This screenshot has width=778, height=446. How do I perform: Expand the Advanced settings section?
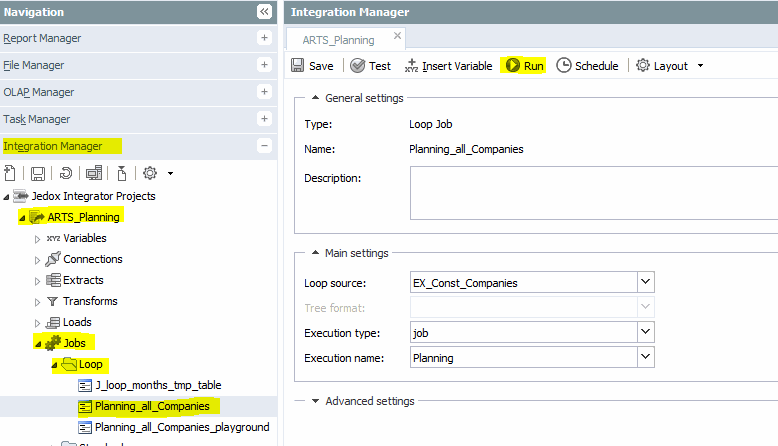[315, 401]
